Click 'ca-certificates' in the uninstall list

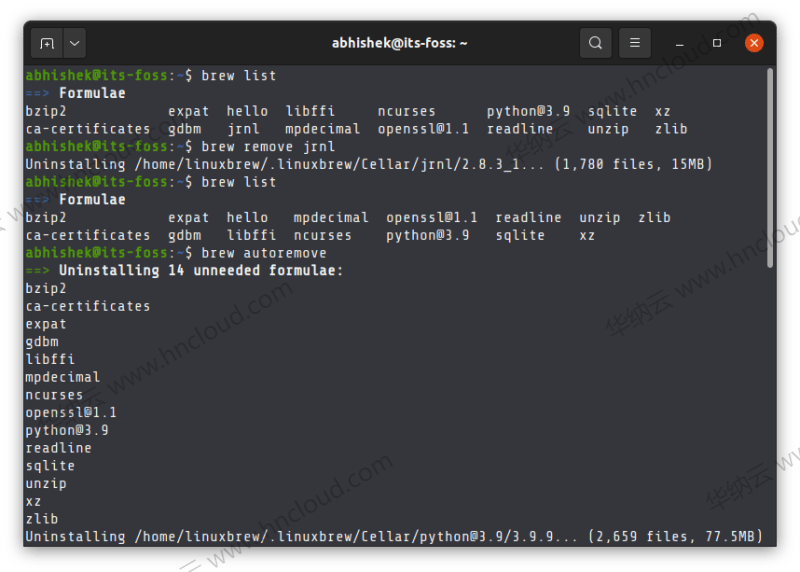[88, 306]
